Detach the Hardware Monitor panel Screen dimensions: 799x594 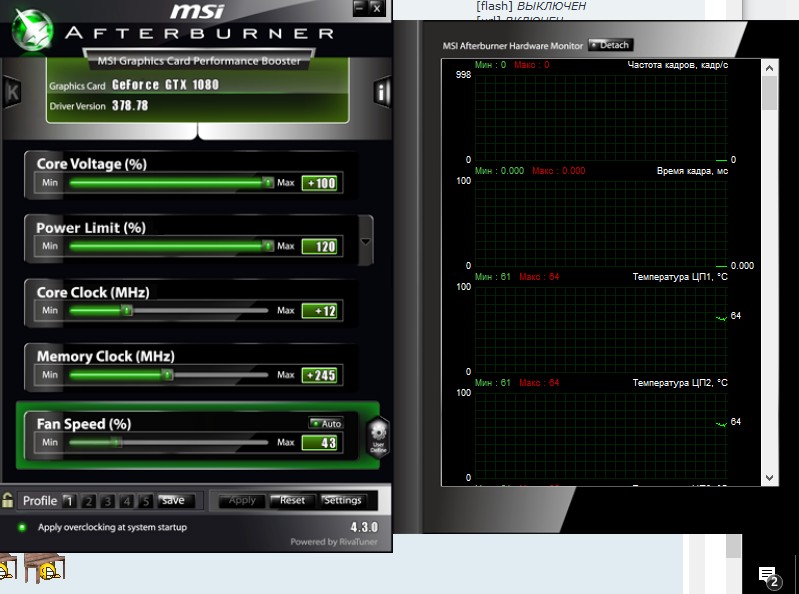[610, 45]
